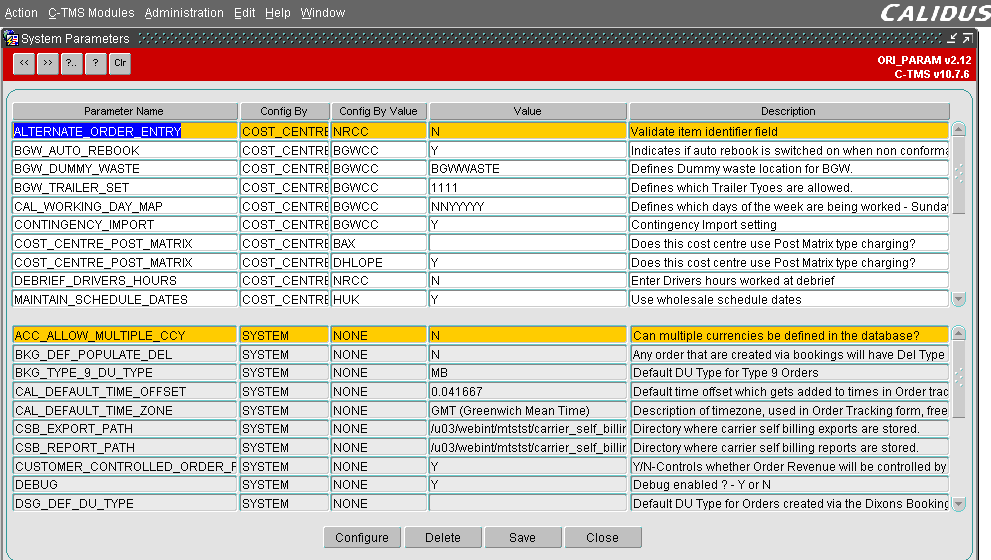Click the NRCC value in ALTERNATE_ORDER_ENTRY row
The image size is (991, 560).
point(379,131)
